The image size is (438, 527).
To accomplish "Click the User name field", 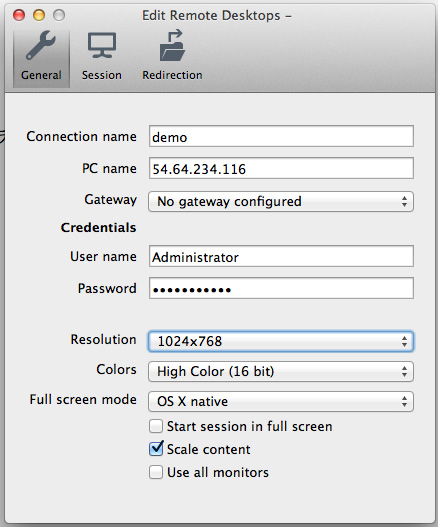I will pyautogui.click(x=281, y=256).
